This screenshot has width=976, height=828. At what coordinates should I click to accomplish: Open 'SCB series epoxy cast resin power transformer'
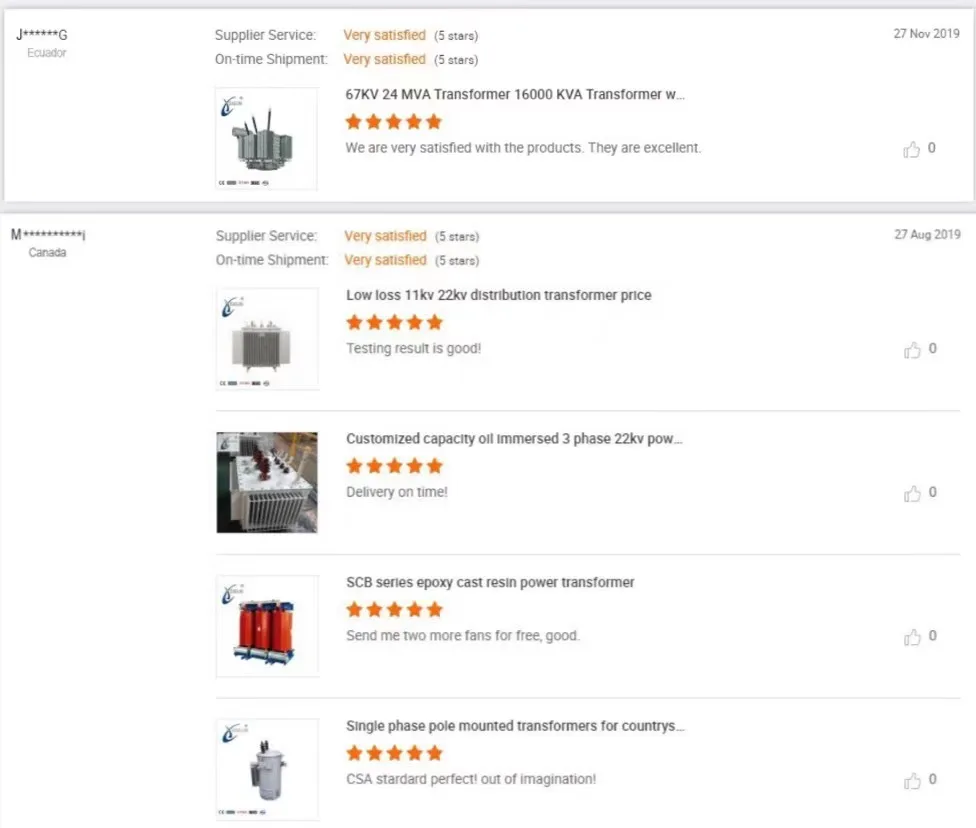(490, 582)
